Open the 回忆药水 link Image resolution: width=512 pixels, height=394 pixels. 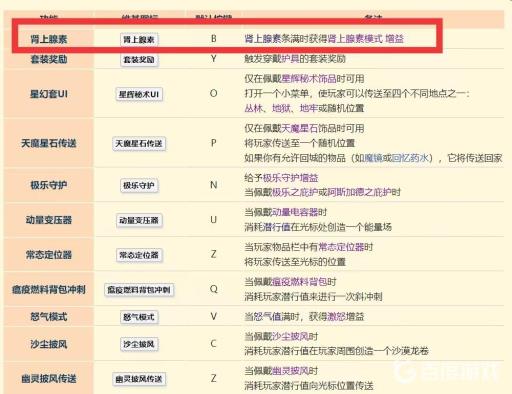(x=410, y=158)
